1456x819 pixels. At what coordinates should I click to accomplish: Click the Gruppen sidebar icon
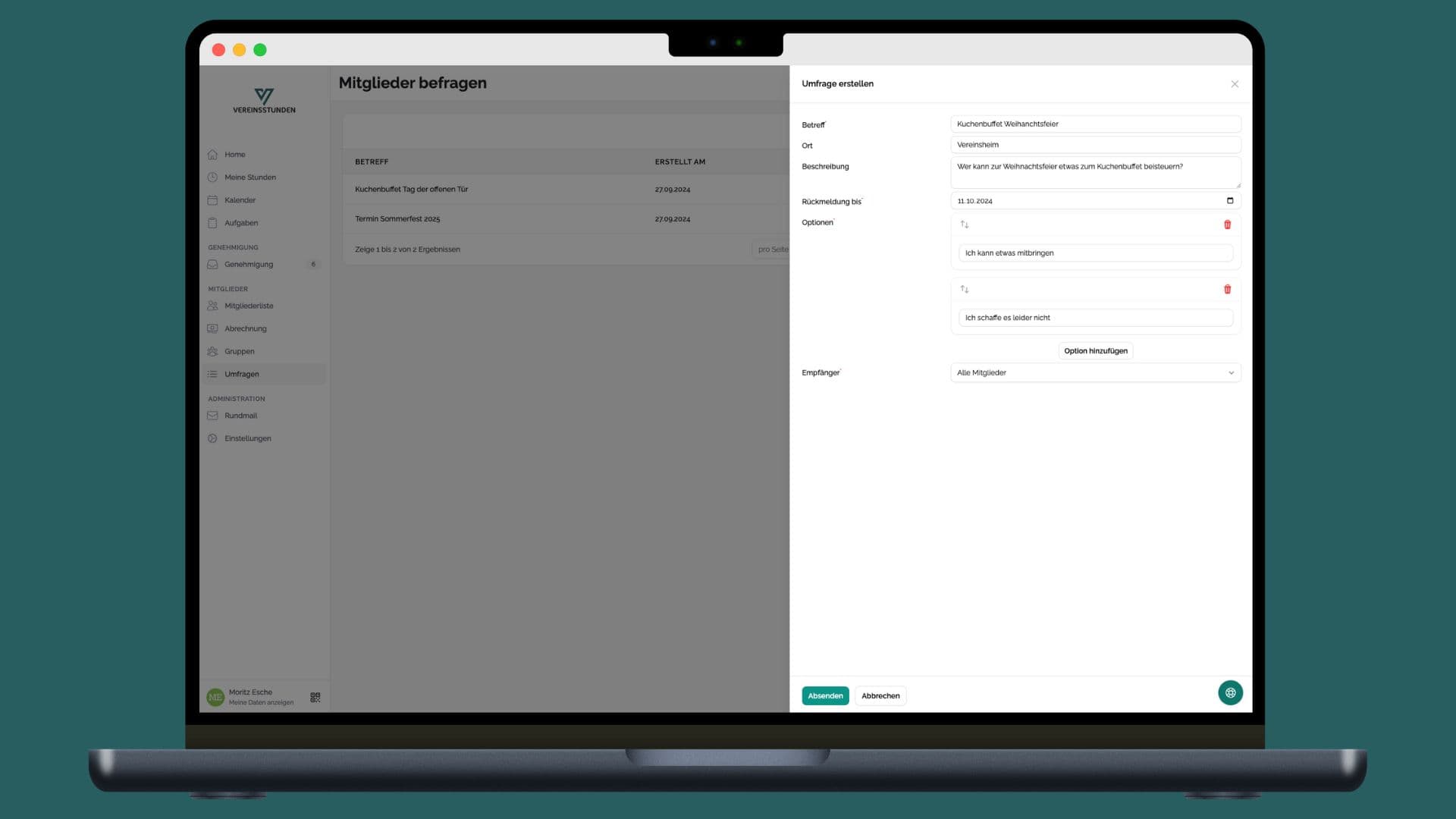(212, 351)
